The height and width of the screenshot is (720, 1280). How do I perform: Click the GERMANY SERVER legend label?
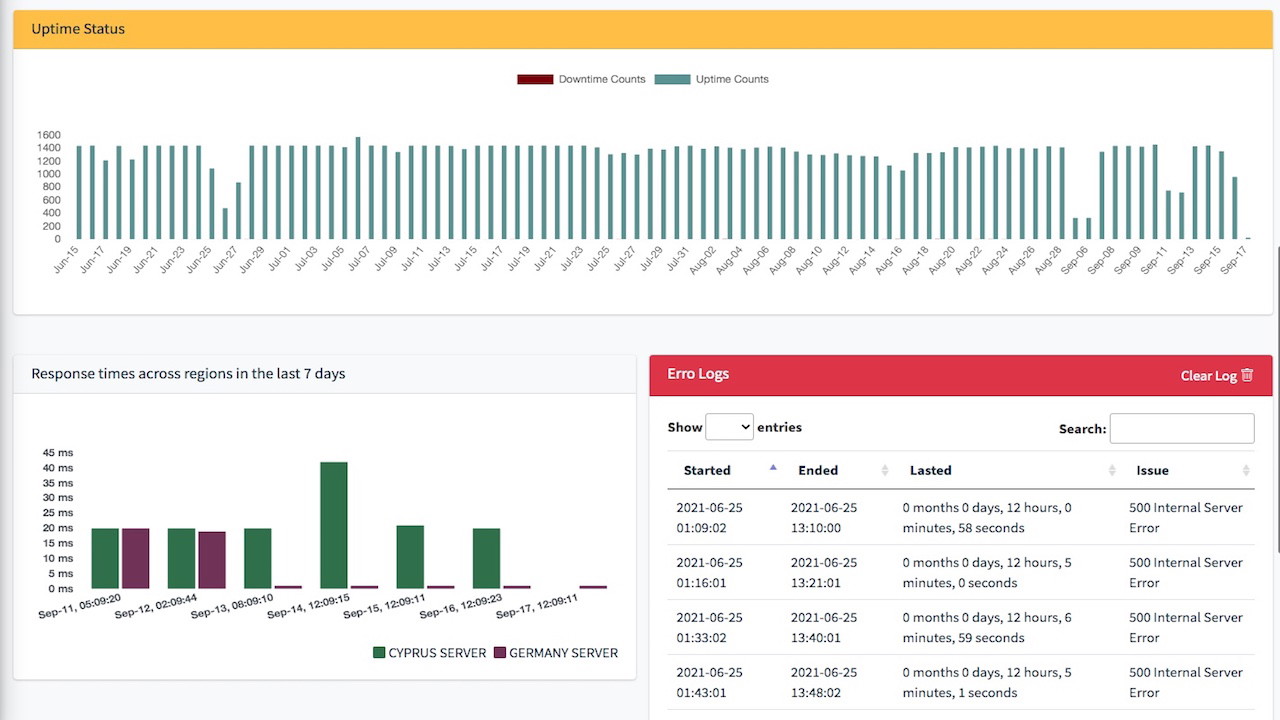pyautogui.click(x=564, y=653)
